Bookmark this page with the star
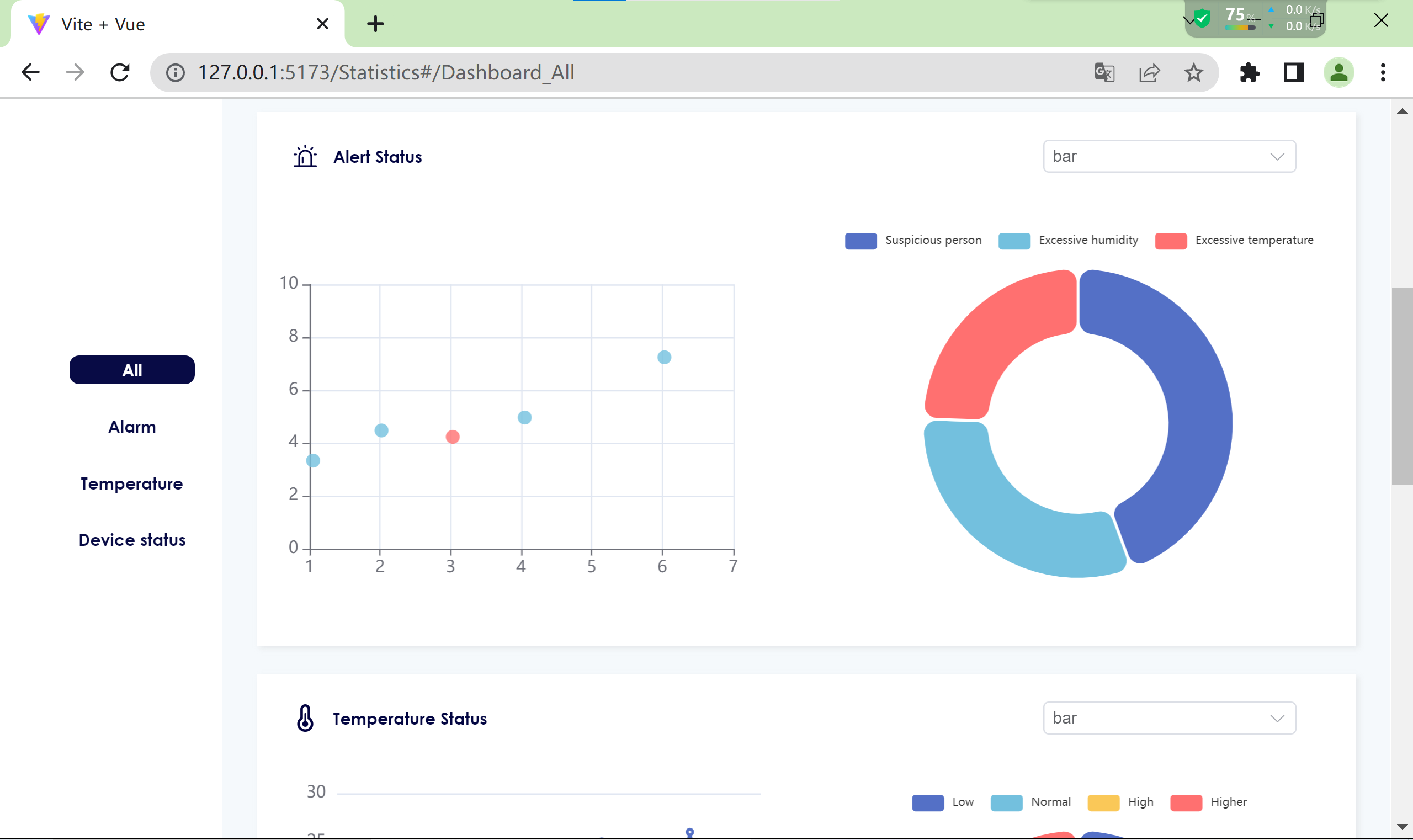1413x840 pixels. point(1194,72)
